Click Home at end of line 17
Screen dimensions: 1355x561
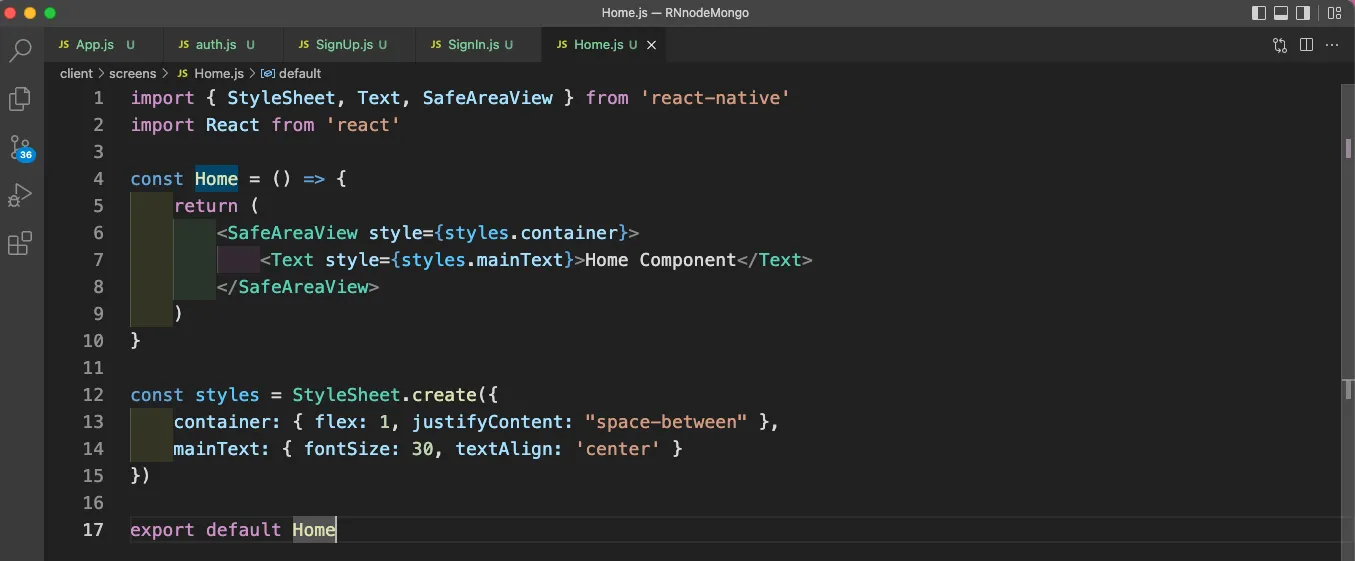[314, 530]
